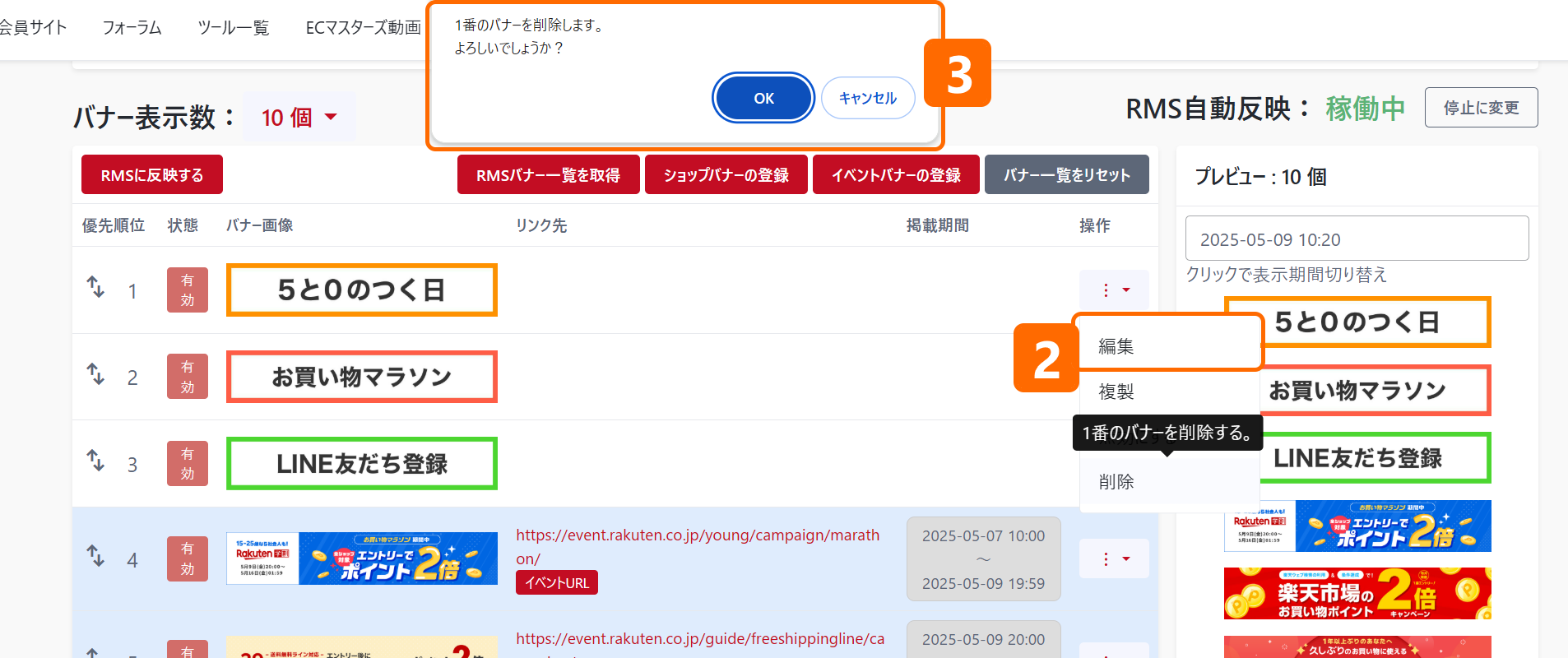1568x658 pixels.
Task: Toggle the 有効 status badge in row 3
Action: click(188, 464)
